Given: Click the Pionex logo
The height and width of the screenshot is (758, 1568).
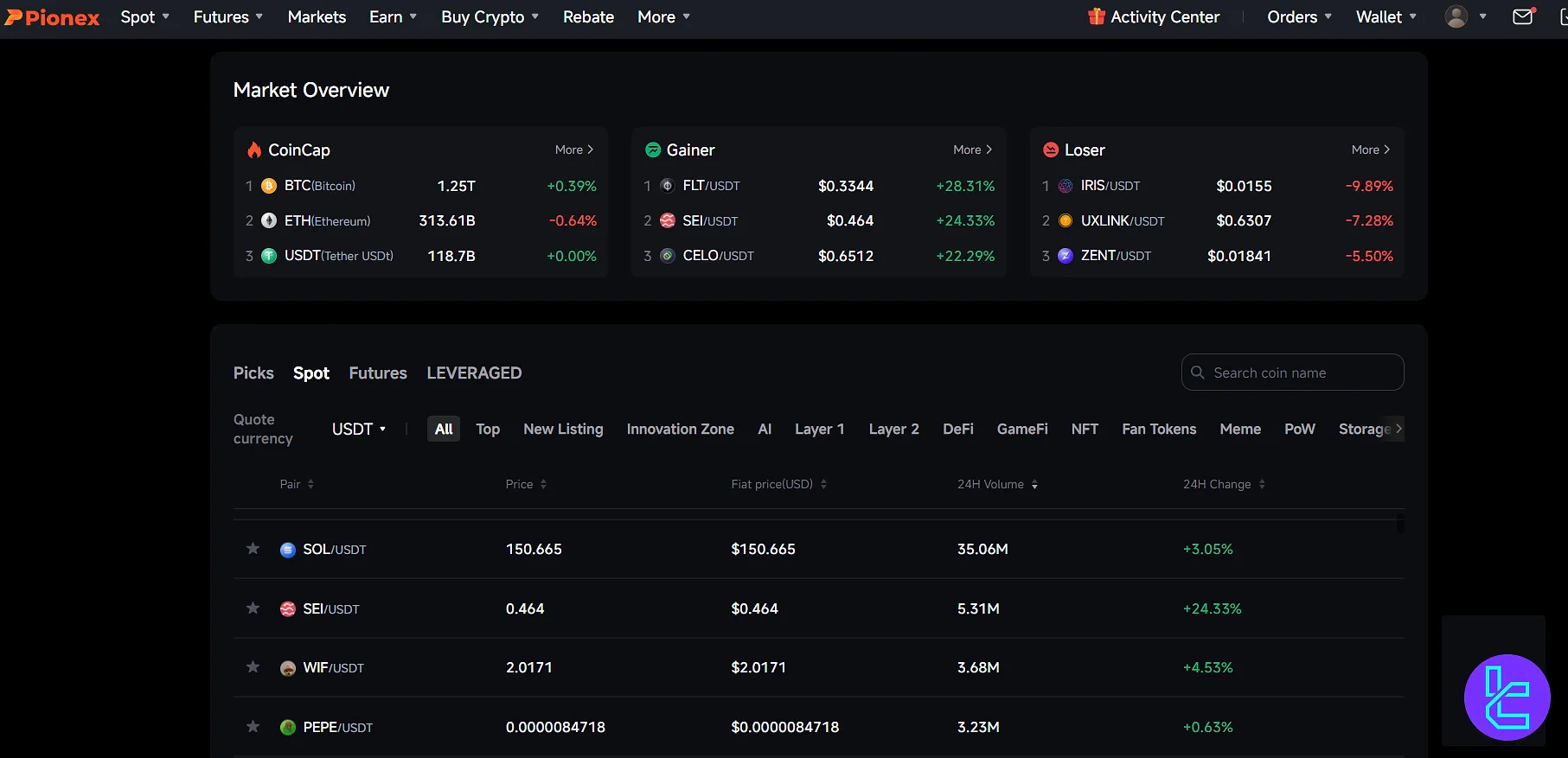Looking at the screenshot, I should [53, 17].
